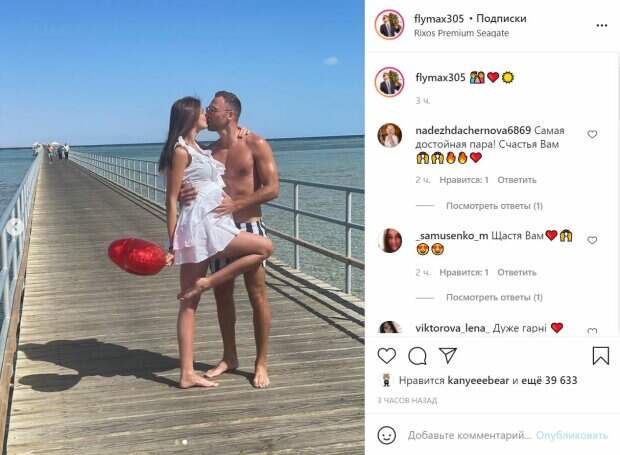Open kanyeeebear profile from likes
This screenshot has height=455, width=620.
tap(478, 380)
